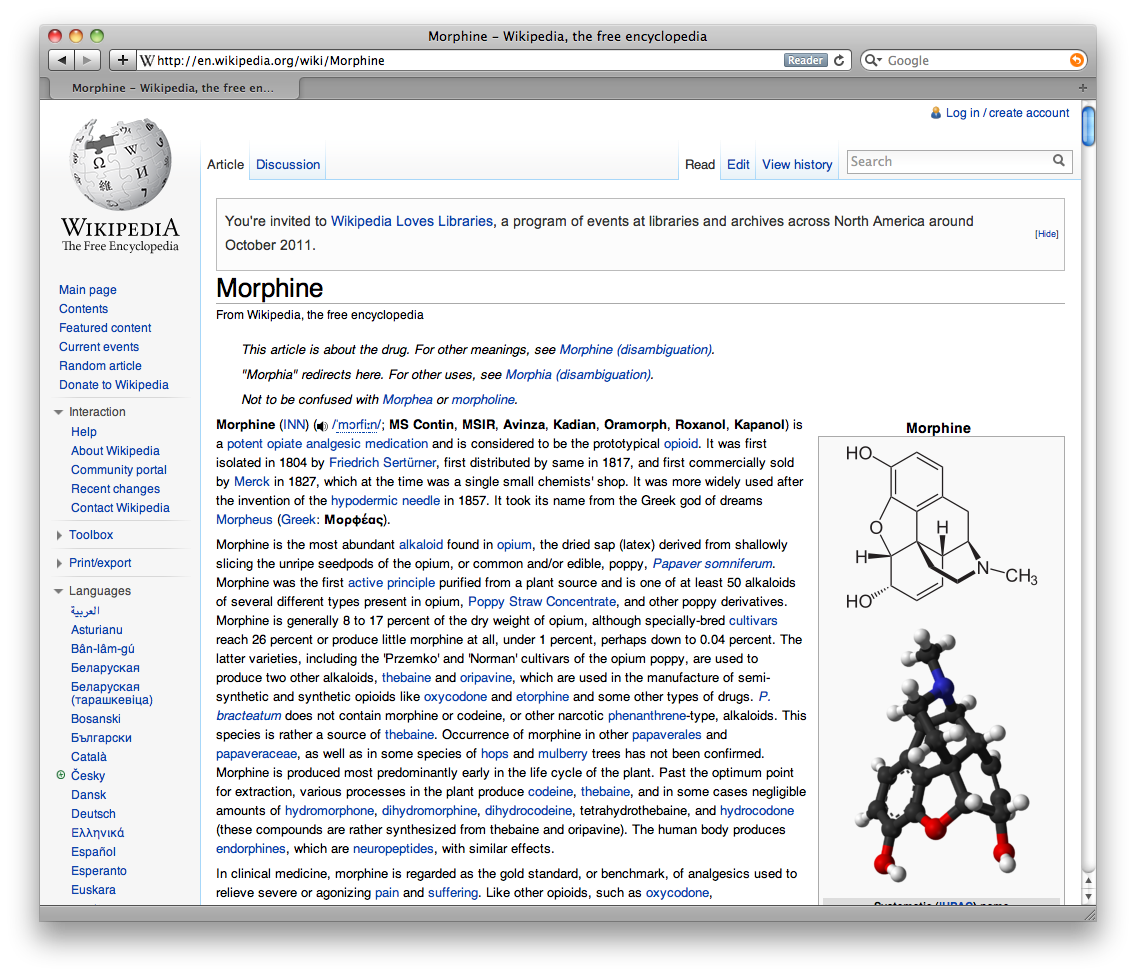Switch to the Español language version
Viewport: 1136px width, 976px height.
(93, 852)
